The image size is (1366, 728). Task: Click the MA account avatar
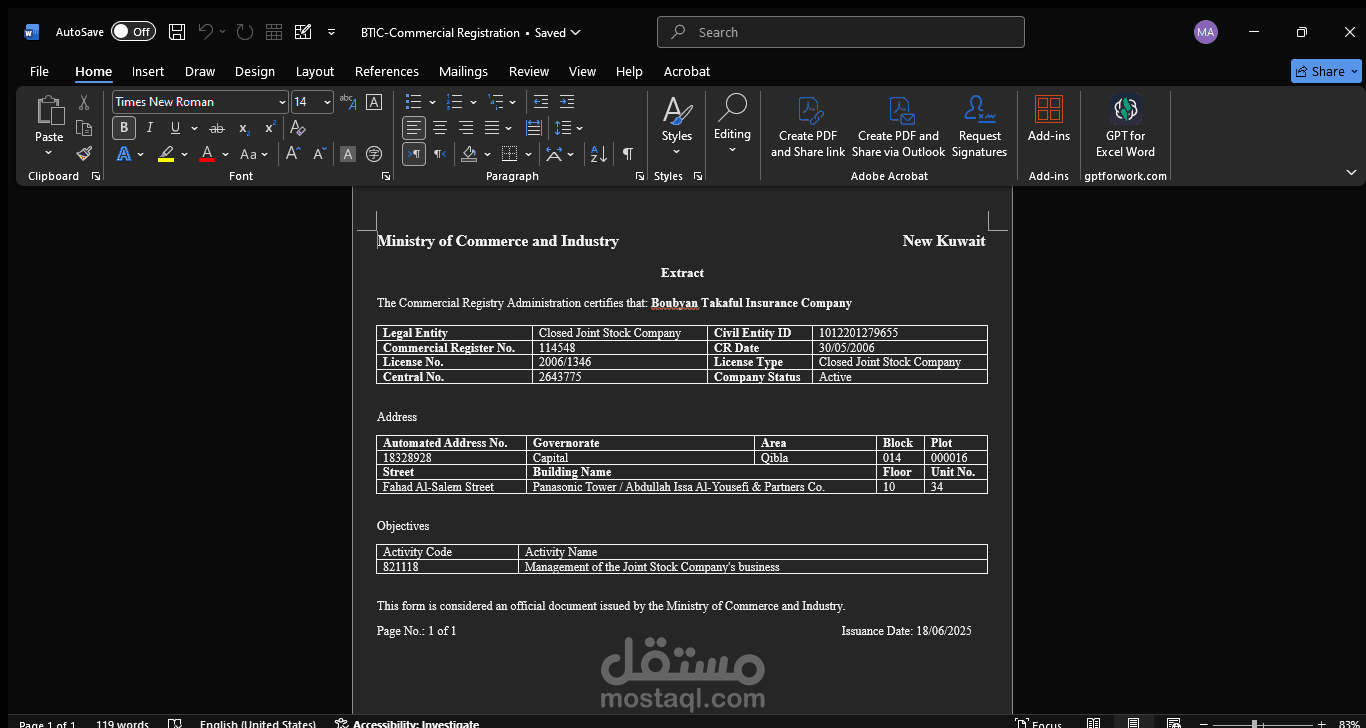click(x=1206, y=32)
